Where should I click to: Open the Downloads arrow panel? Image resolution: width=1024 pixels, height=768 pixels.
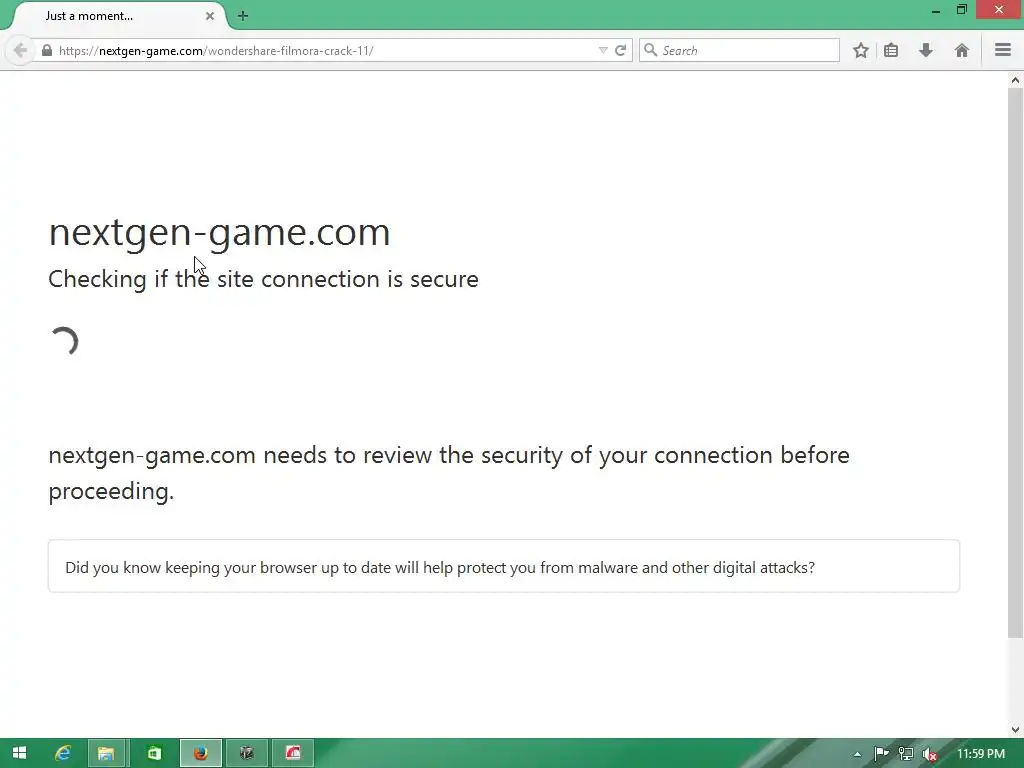point(925,50)
